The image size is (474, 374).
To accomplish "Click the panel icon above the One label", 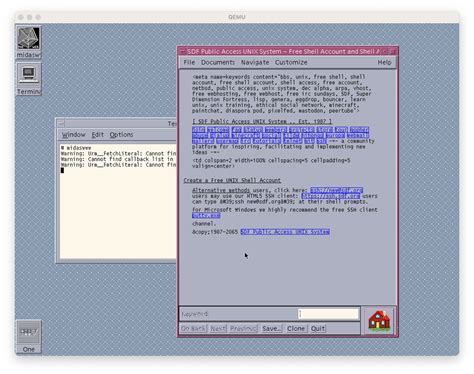I will click(29, 332).
